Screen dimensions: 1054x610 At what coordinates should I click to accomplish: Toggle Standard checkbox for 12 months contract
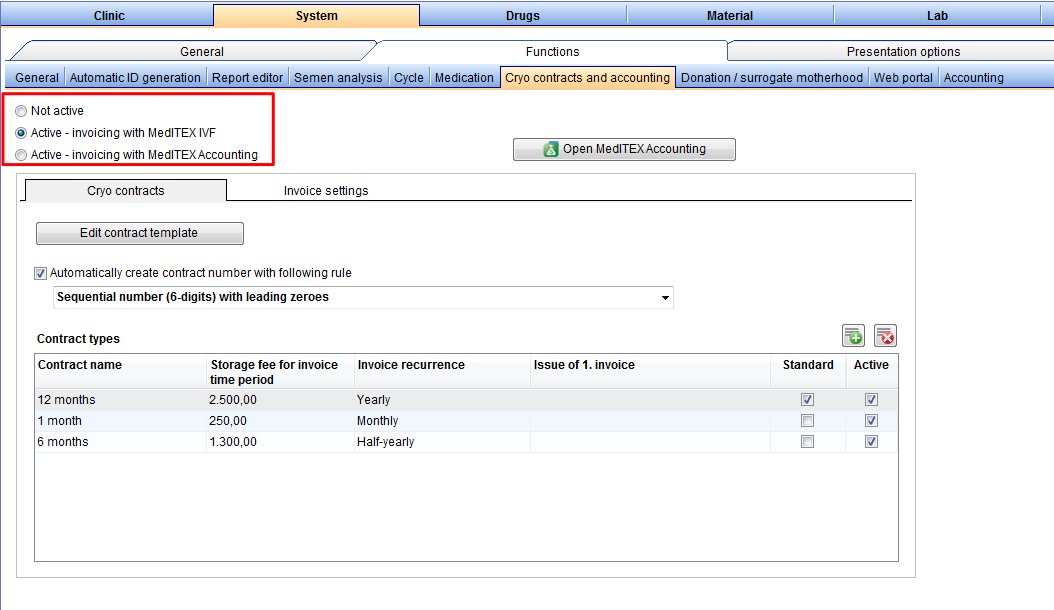pos(807,399)
